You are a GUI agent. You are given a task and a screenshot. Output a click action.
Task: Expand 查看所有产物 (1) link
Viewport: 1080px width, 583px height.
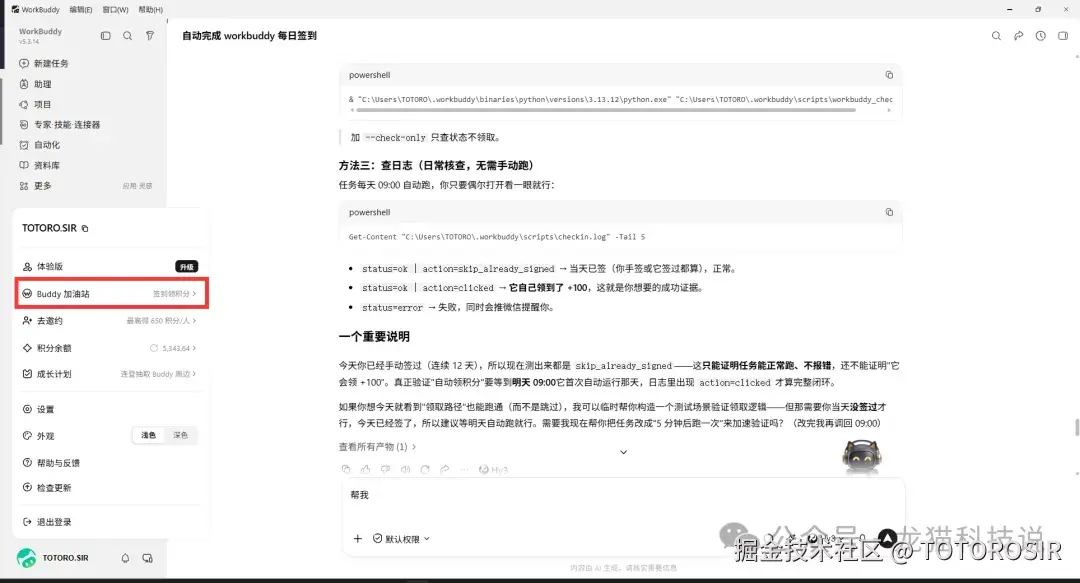377,447
